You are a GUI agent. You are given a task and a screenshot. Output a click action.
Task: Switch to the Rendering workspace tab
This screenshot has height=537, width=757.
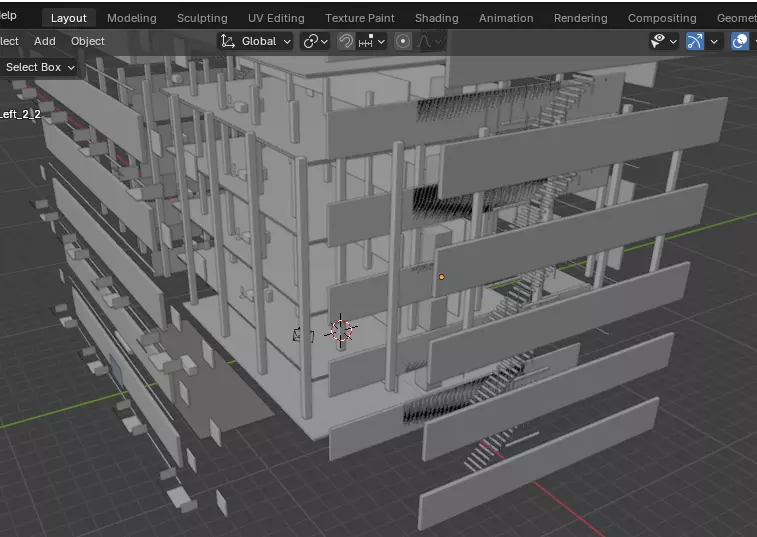(581, 18)
